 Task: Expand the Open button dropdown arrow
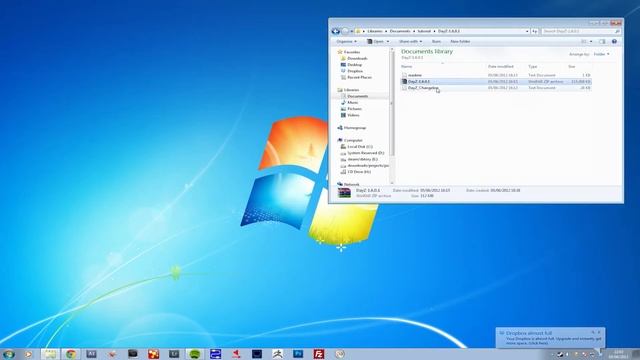pos(388,42)
